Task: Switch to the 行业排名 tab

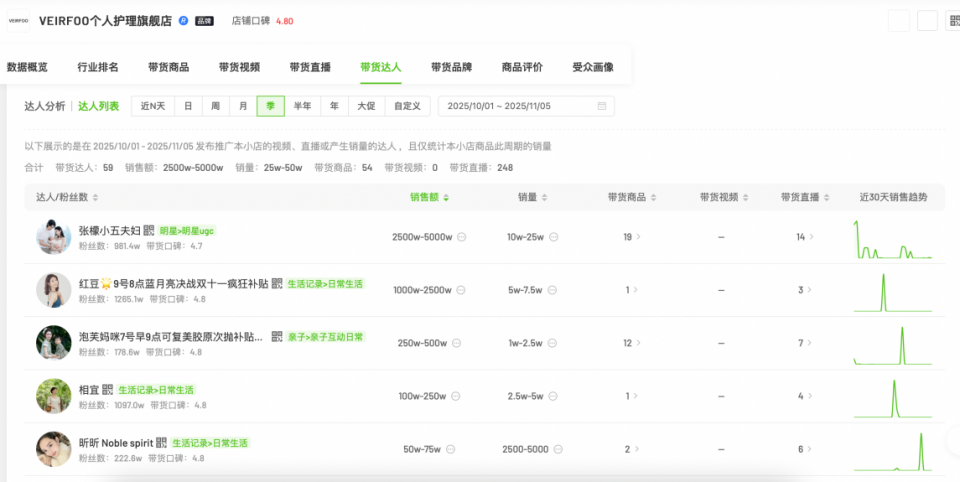Action: [x=98, y=67]
